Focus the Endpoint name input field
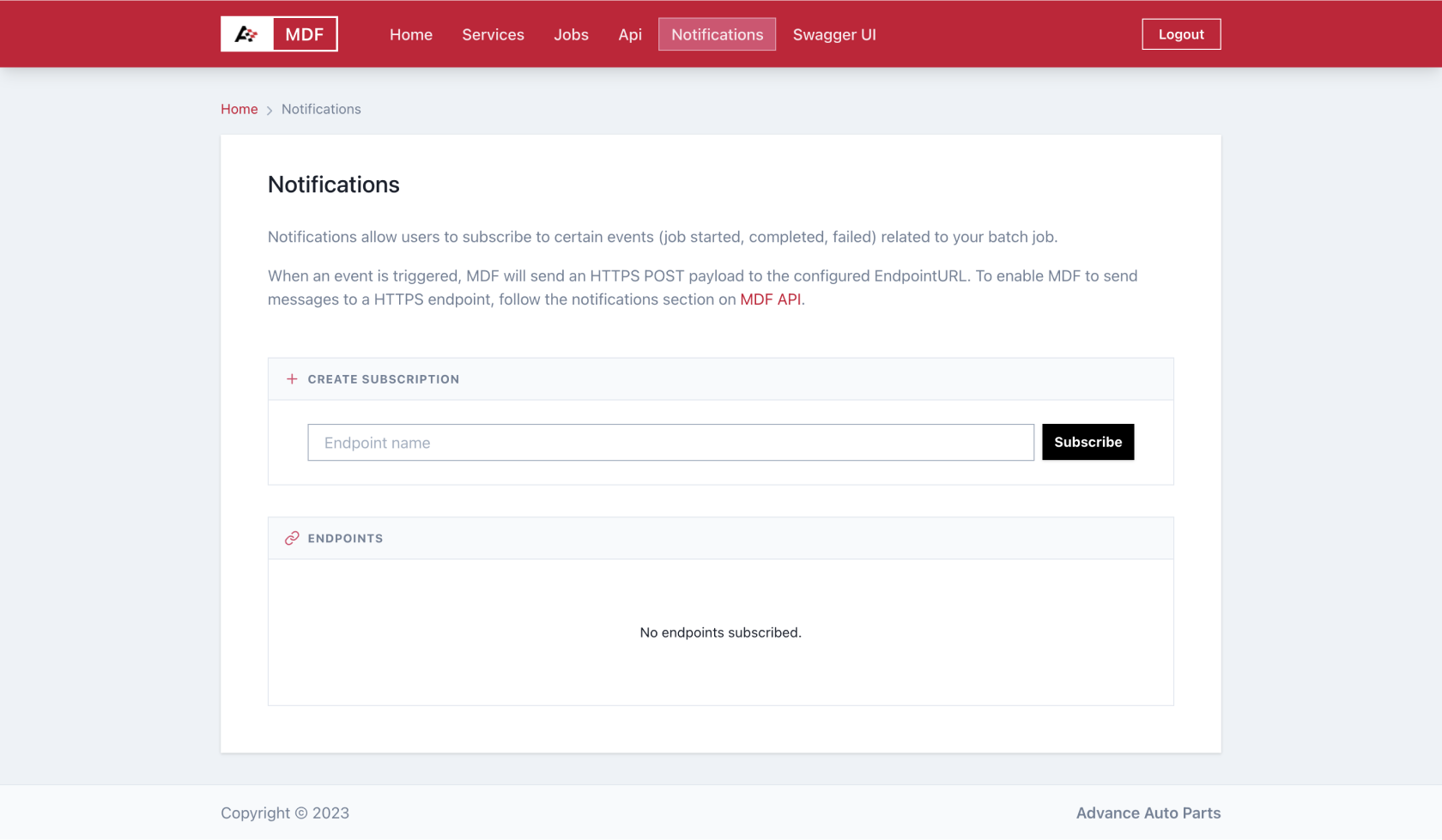The height and width of the screenshot is (840, 1442). tap(670, 443)
